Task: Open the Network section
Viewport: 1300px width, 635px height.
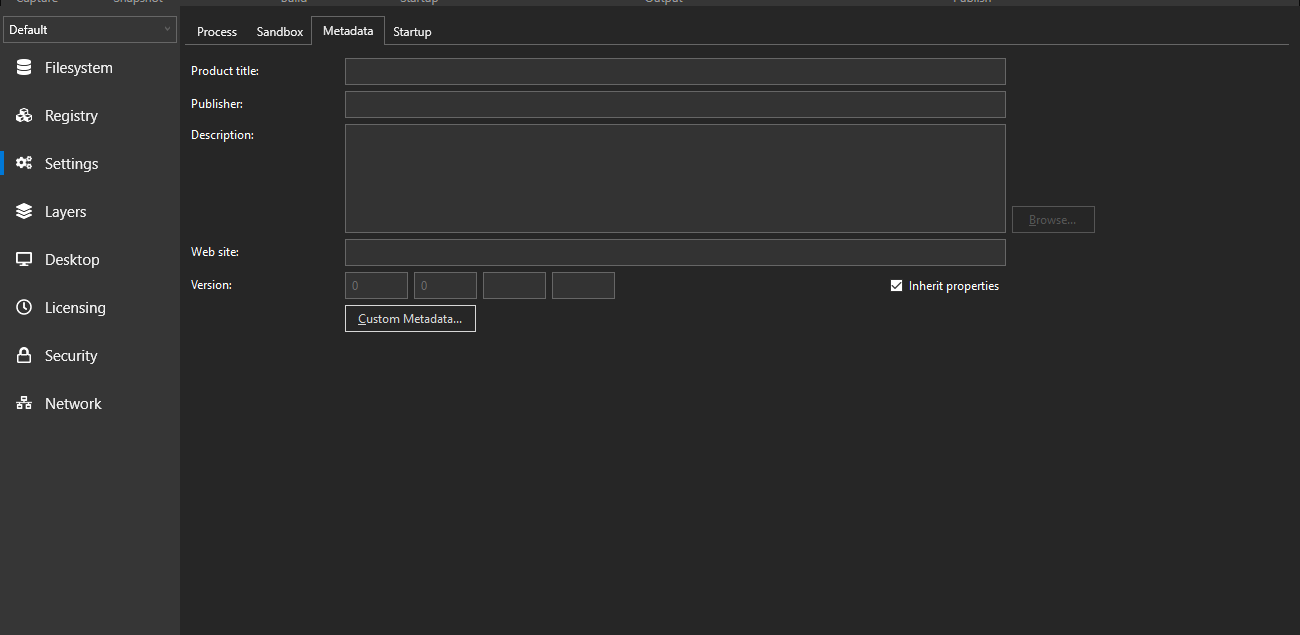Action: 73,403
